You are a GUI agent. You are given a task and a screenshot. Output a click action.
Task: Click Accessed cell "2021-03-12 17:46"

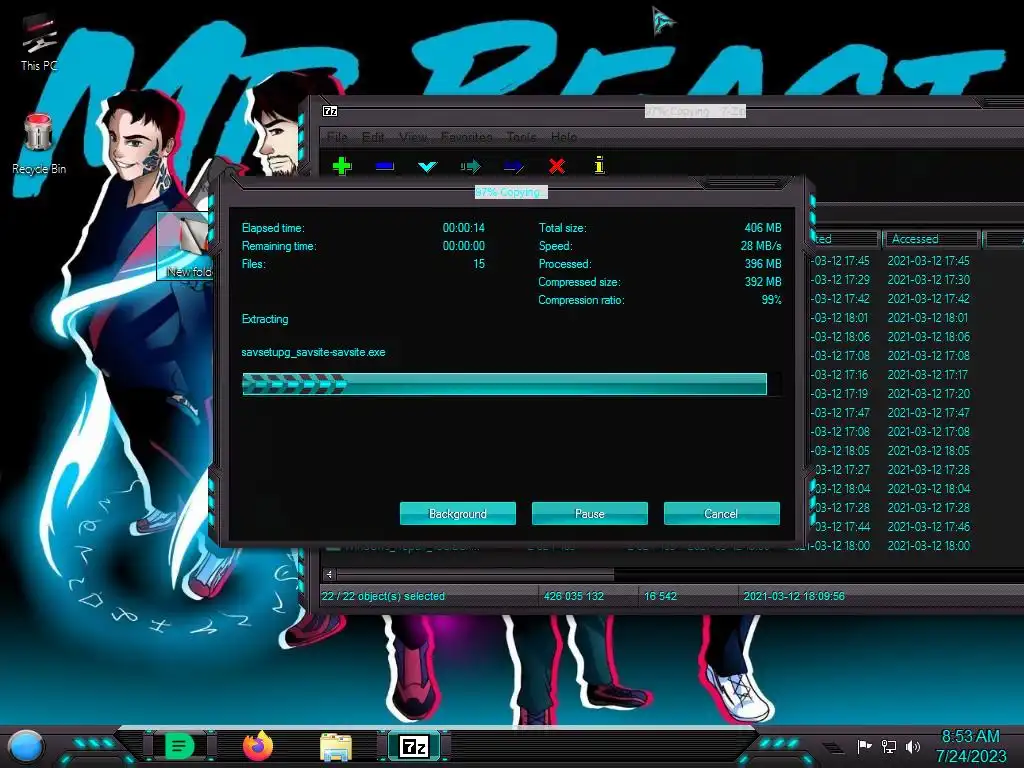point(929,526)
